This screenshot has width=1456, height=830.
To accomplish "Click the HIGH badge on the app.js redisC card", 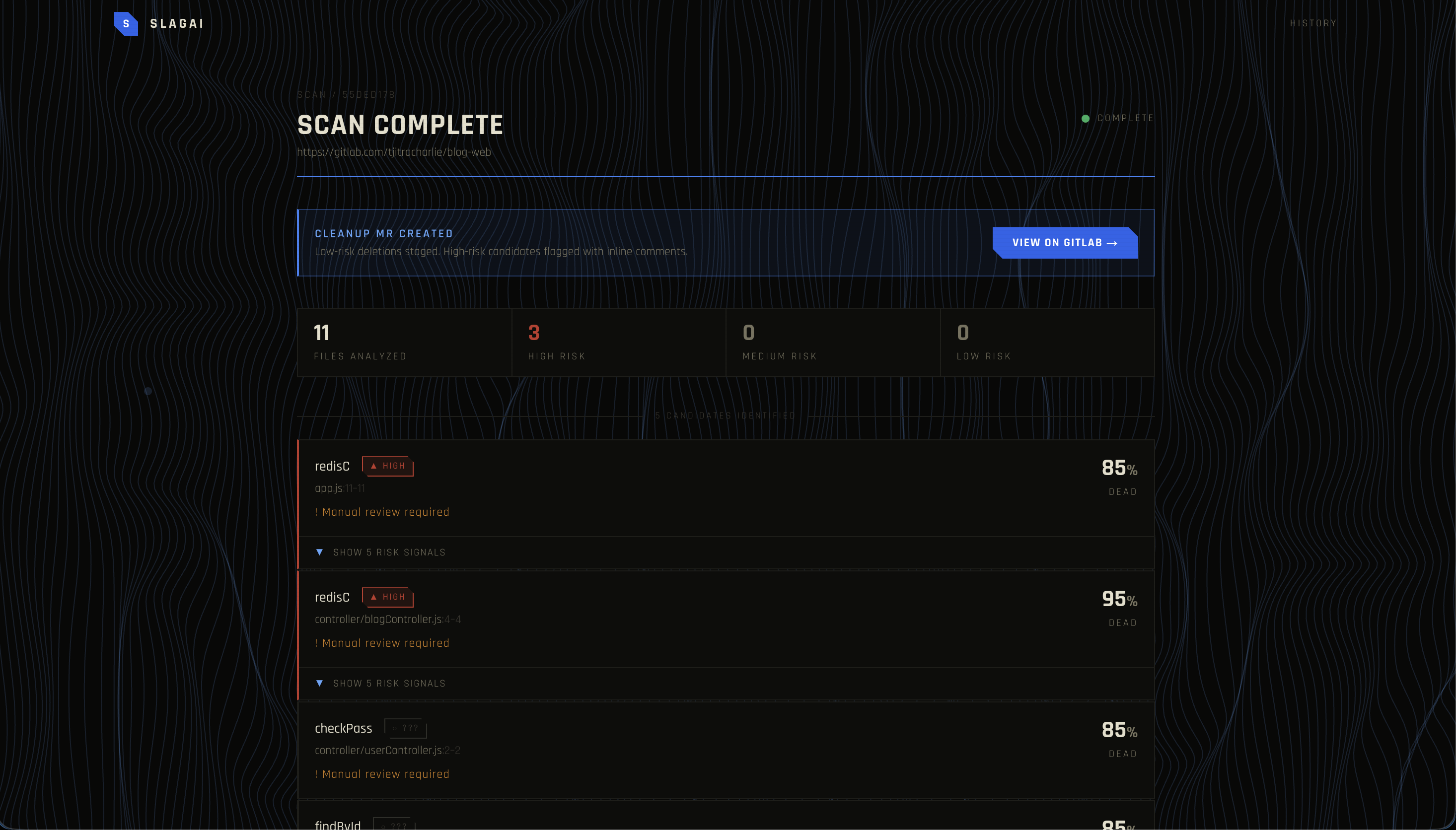I will click(388, 466).
